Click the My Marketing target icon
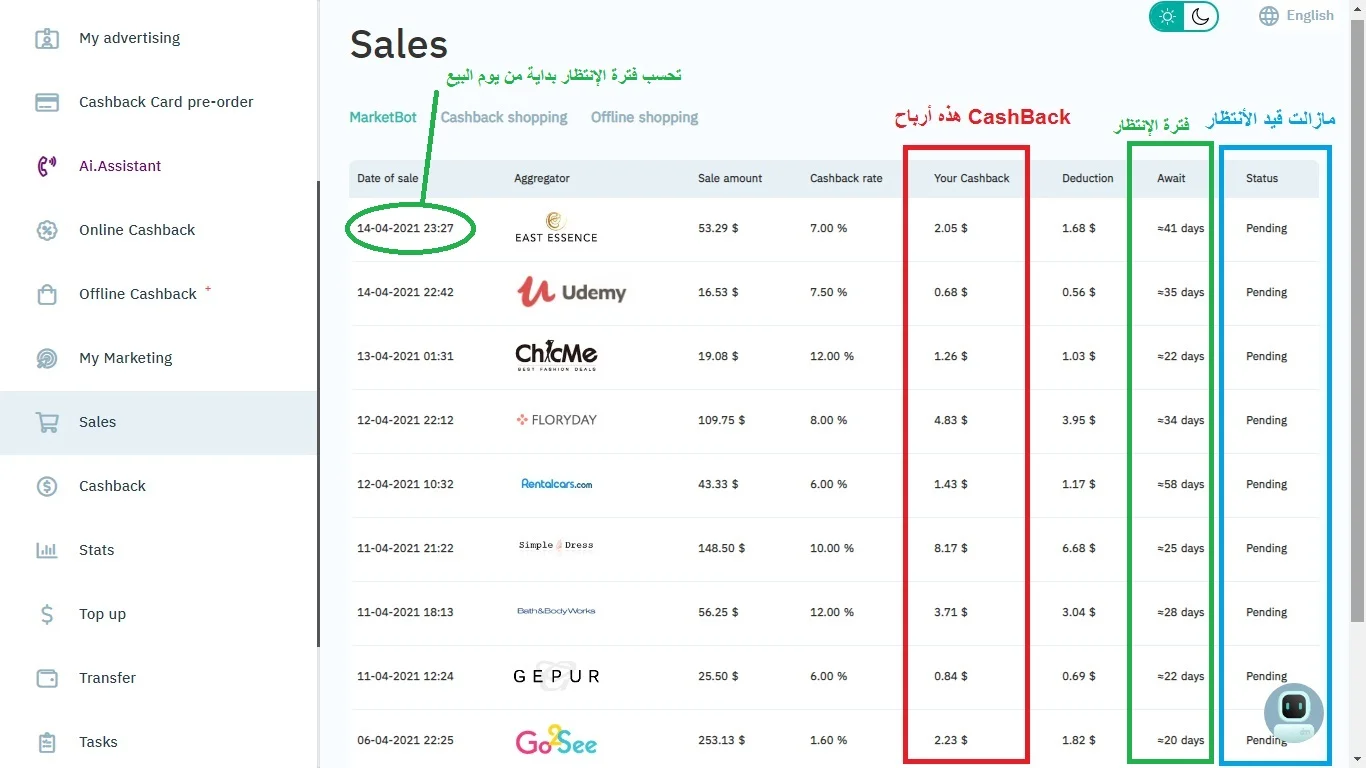 point(47,358)
